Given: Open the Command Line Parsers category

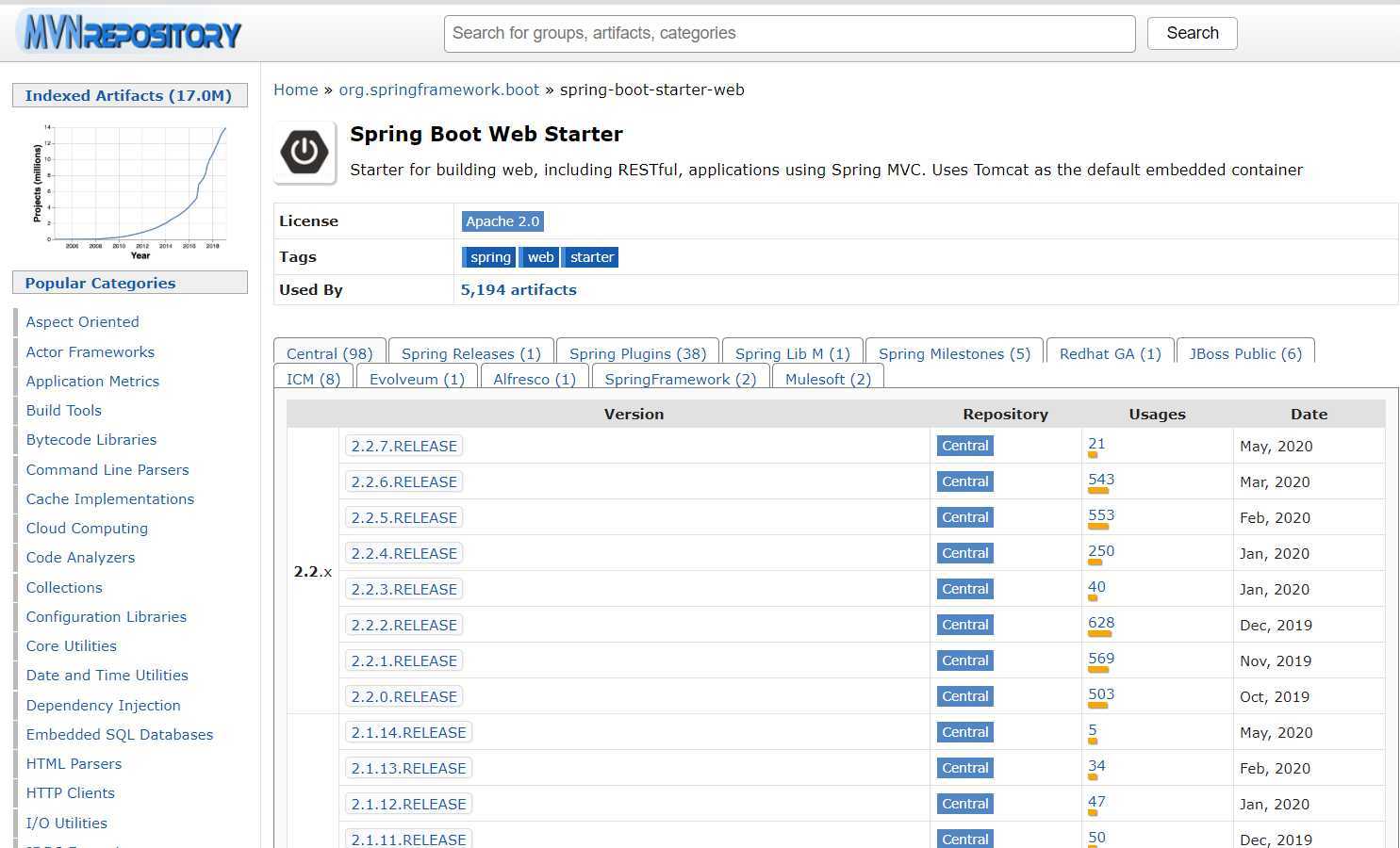Looking at the screenshot, I should click(107, 469).
